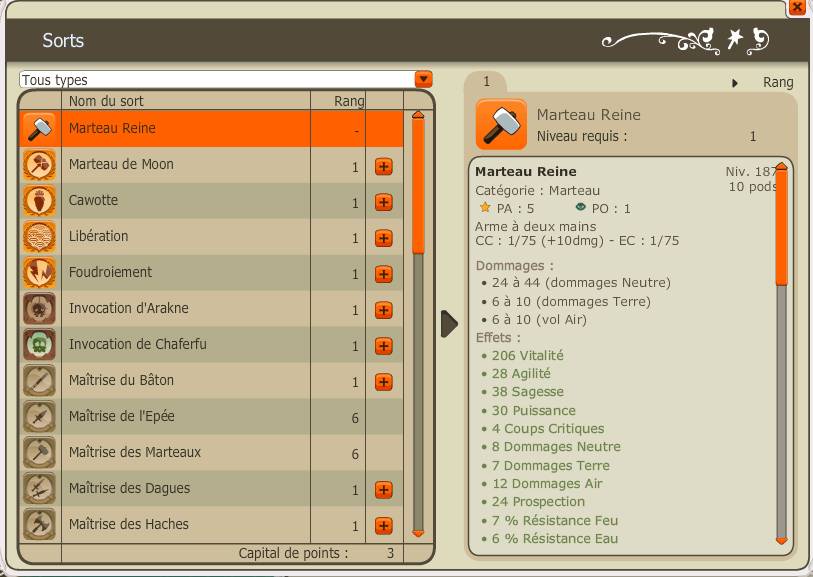This screenshot has width=813, height=577.
Task: Click the Marteau de Moon spell icon
Action: pos(40,165)
